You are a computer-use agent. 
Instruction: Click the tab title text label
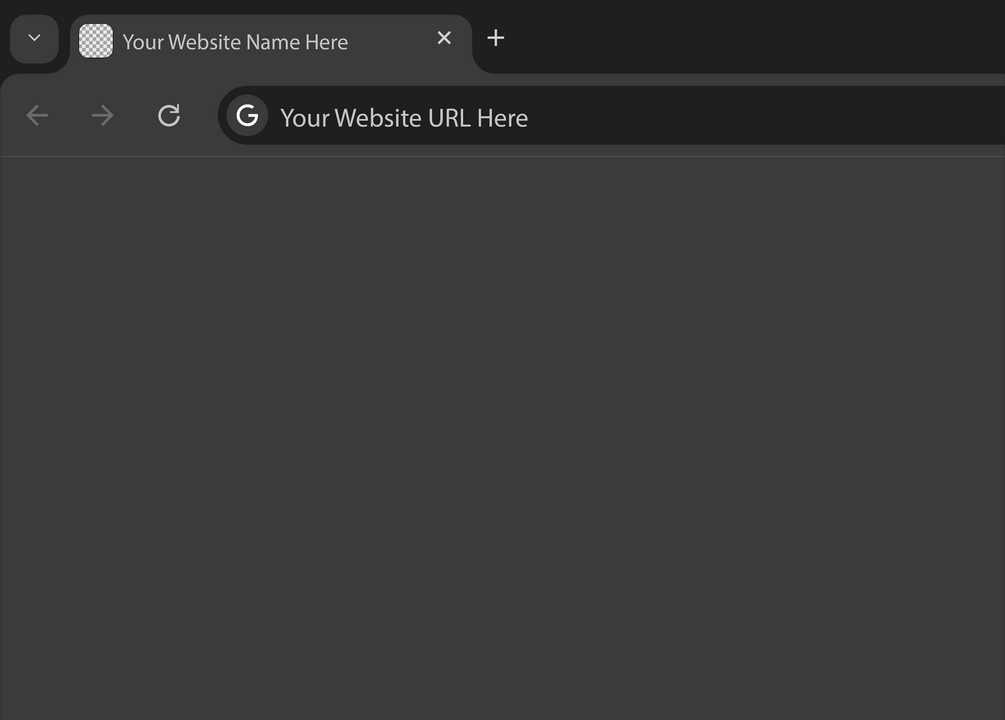[235, 42]
